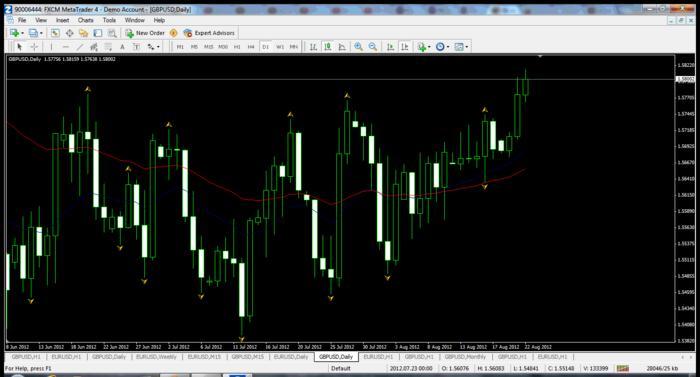
Task: Click the chart shift triangle marker
Action: (540, 56)
